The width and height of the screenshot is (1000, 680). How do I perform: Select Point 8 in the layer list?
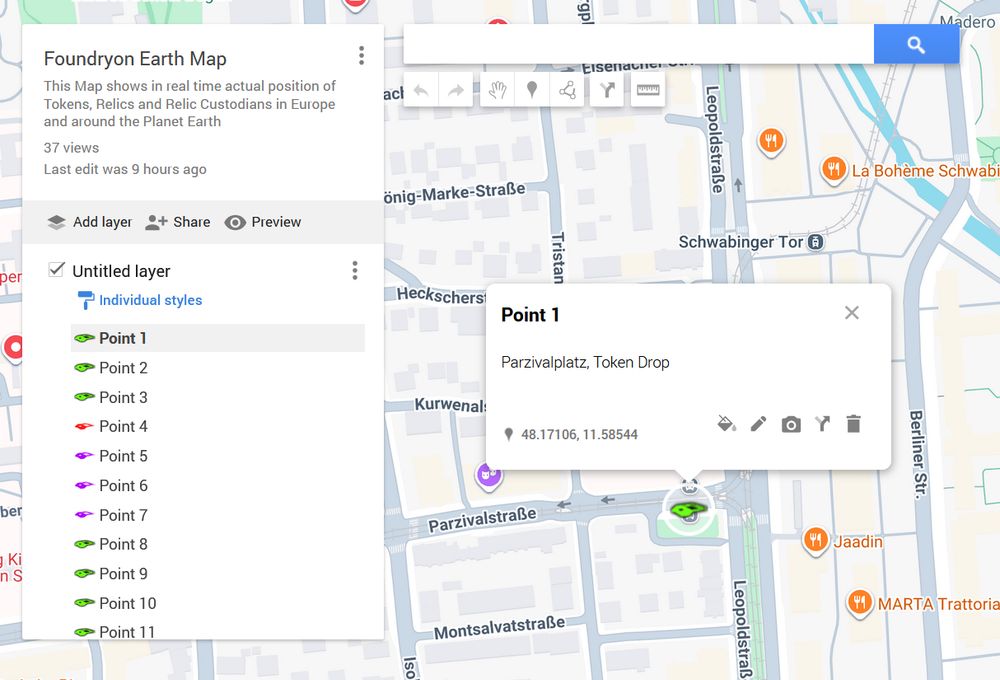[217, 544]
